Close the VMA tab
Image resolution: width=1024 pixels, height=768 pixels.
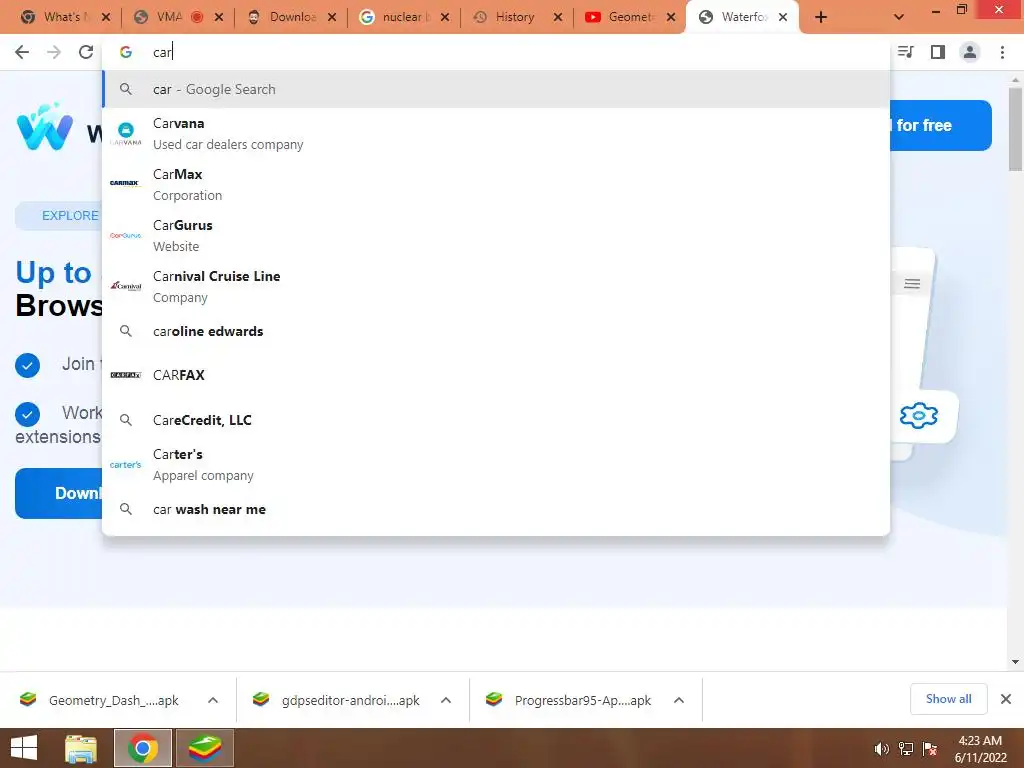pos(219,18)
